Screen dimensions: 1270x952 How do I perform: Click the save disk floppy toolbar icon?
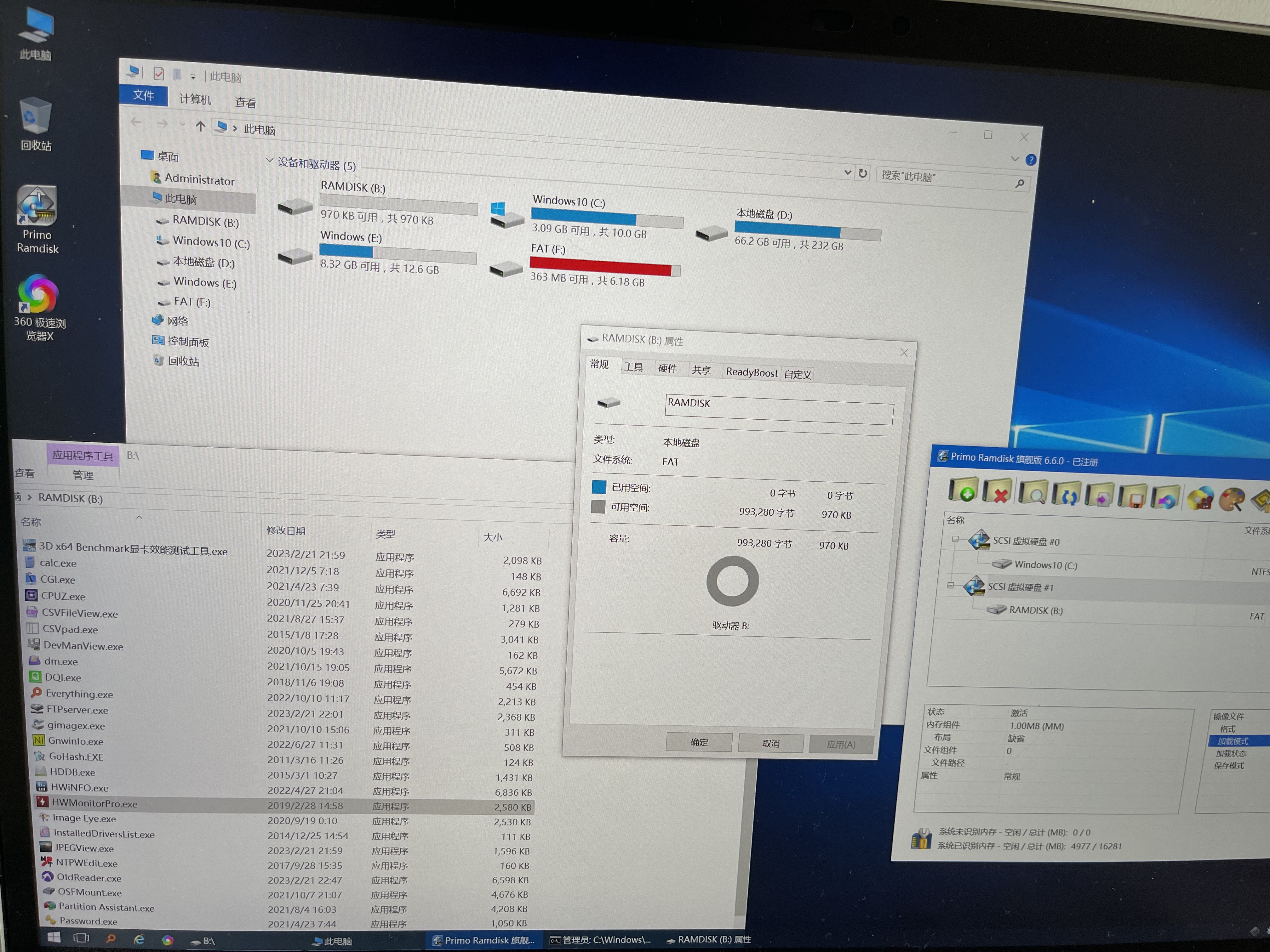tap(1133, 497)
